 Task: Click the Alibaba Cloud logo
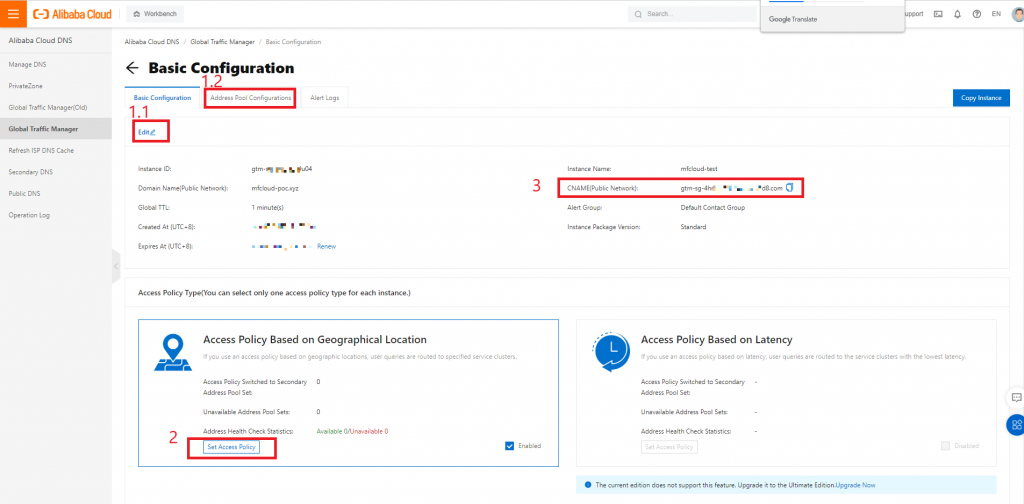click(72, 14)
